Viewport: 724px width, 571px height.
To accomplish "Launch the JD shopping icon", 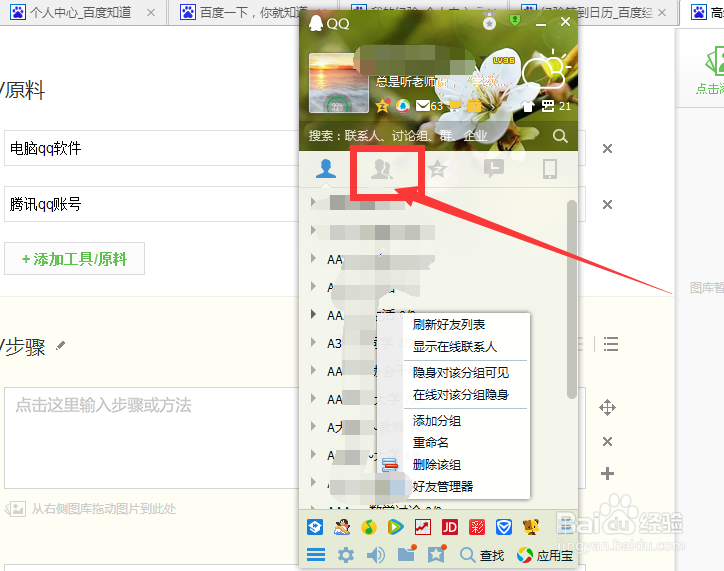I will 450,527.
